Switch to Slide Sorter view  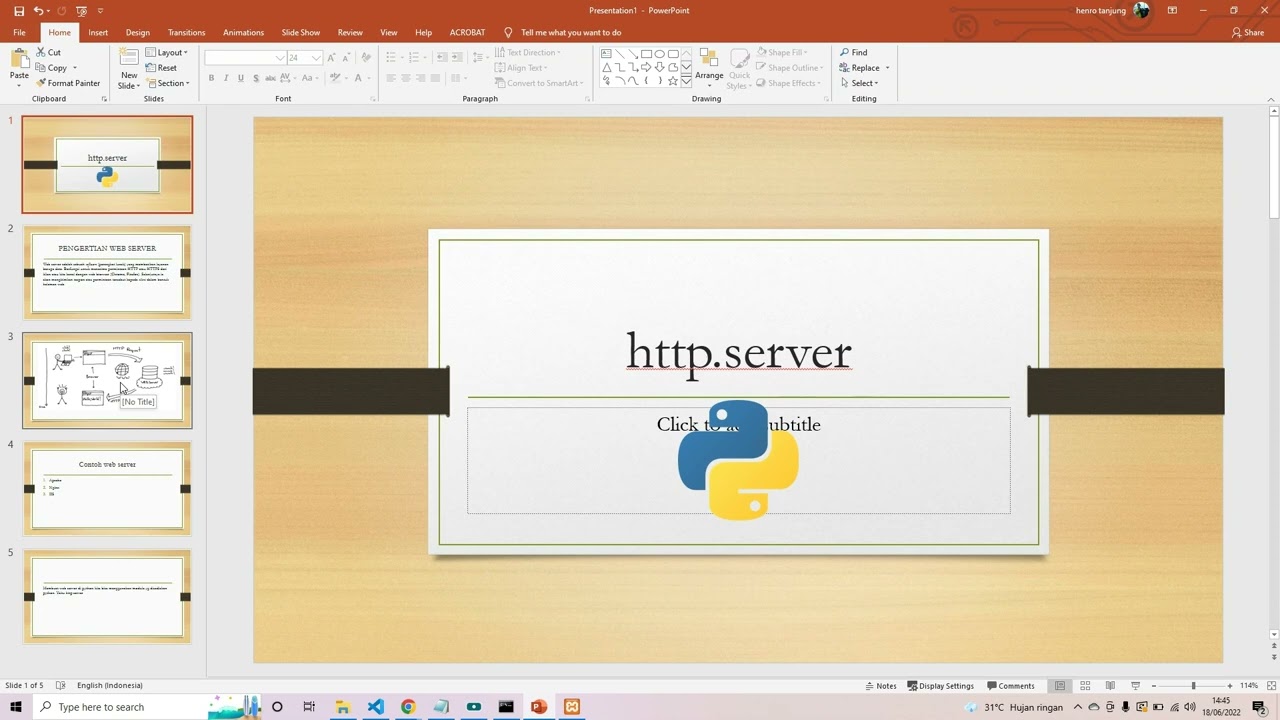coord(1085,686)
